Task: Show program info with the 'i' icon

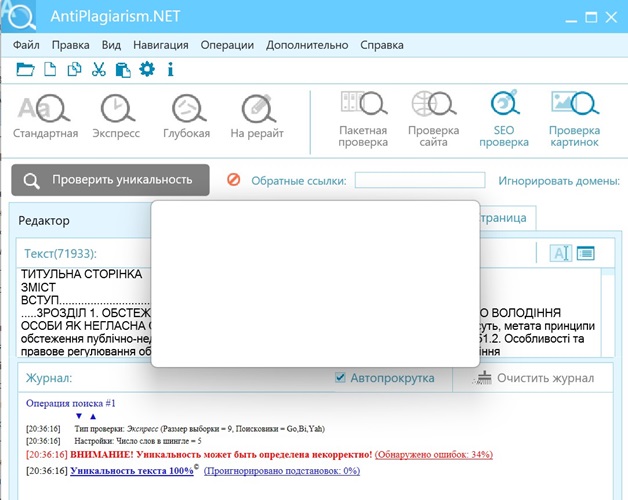Action: 171,69
